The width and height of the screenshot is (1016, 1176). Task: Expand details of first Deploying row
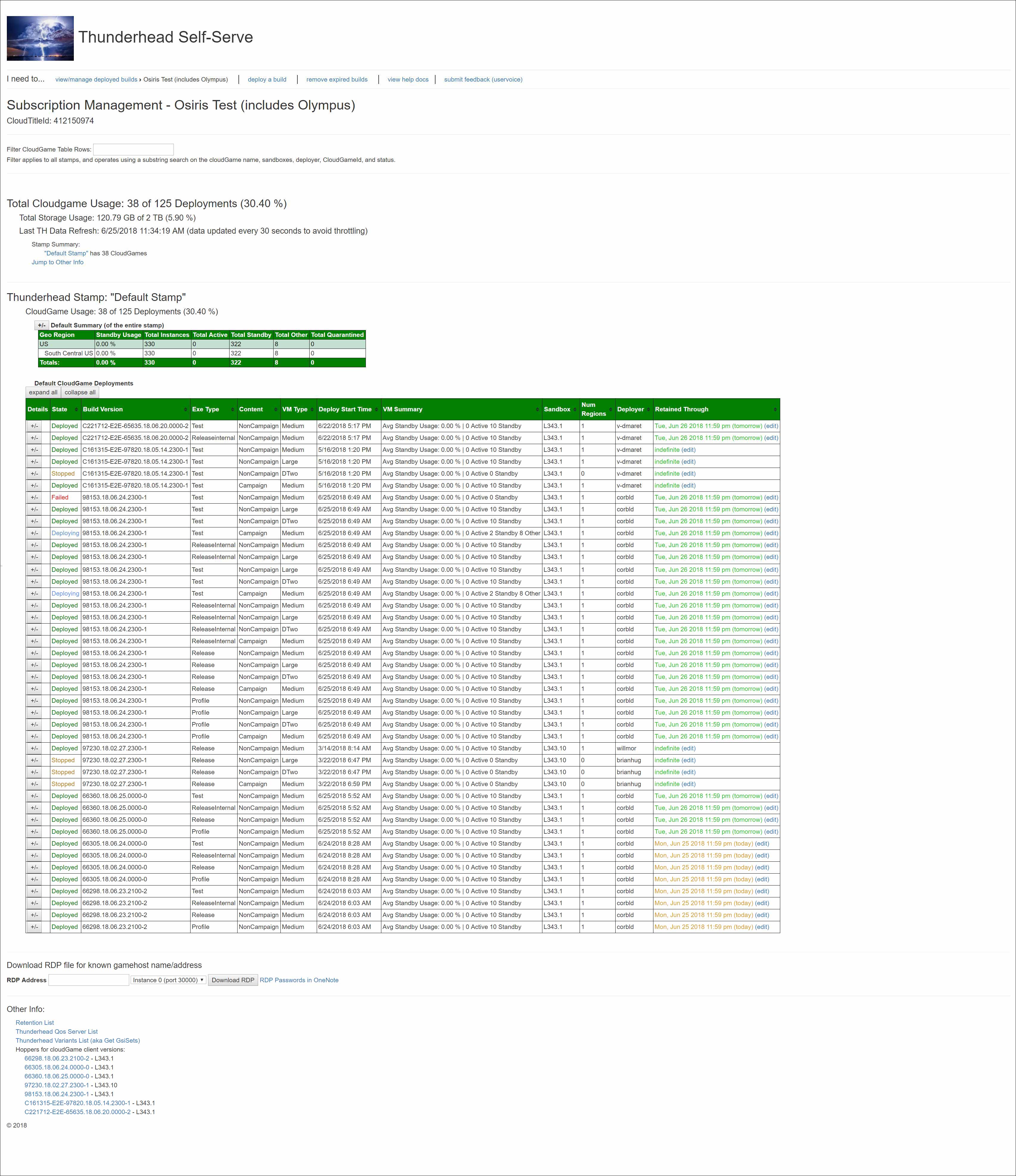click(x=34, y=533)
